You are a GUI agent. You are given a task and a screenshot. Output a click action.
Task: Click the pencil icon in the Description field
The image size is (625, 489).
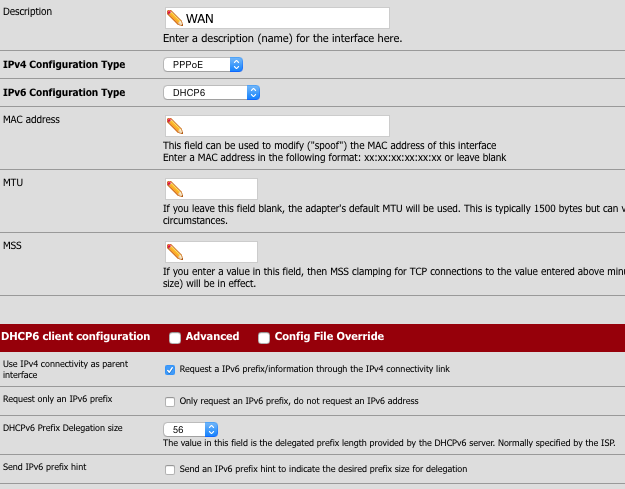tap(174, 18)
